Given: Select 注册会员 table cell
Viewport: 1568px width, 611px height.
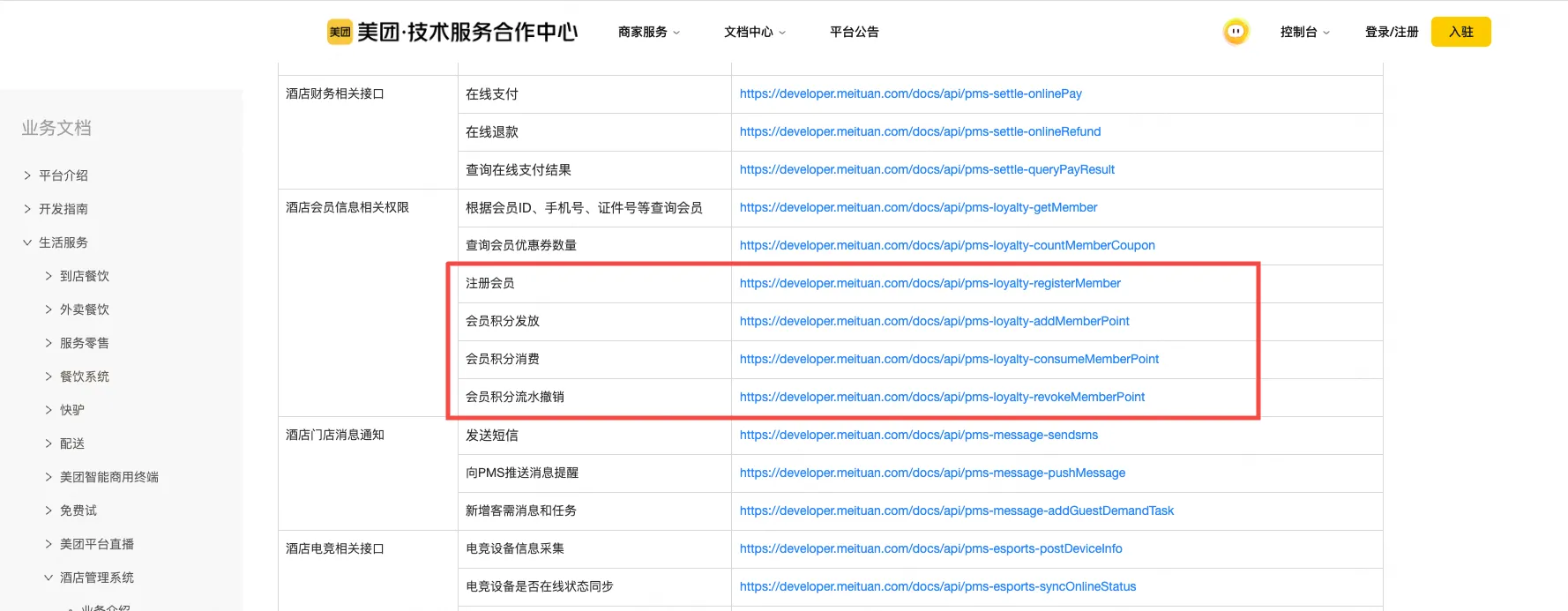Looking at the screenshot, I should pos(594,284).
